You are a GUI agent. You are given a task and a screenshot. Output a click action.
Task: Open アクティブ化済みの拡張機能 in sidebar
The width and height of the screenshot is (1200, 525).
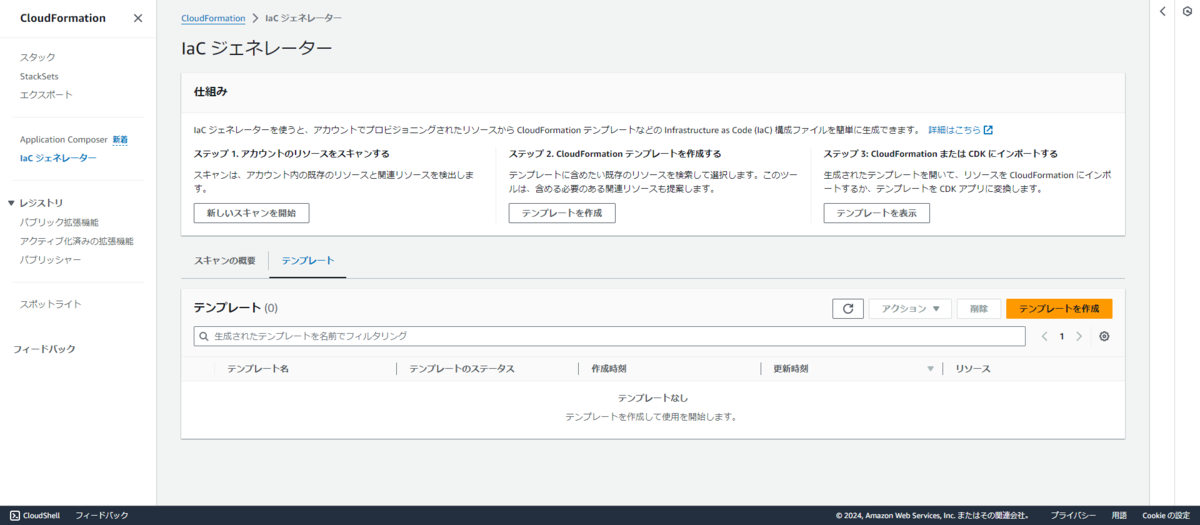click(76, 241)
